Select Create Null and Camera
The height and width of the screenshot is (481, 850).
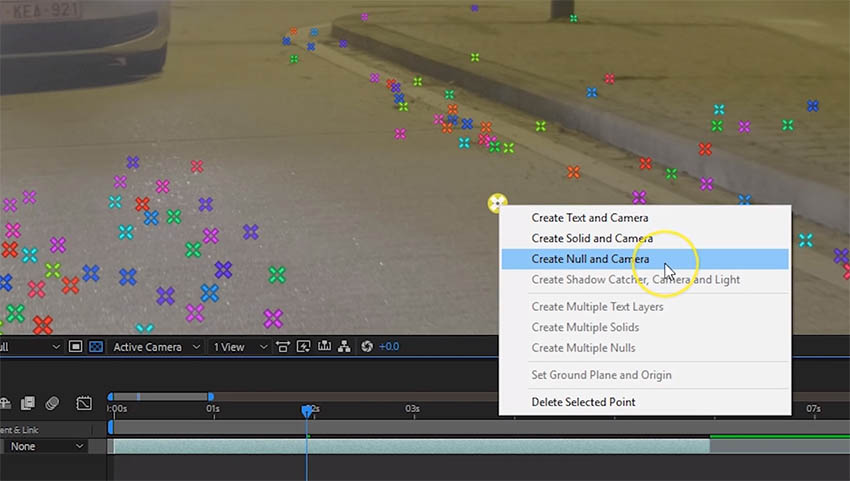[590, 259]
